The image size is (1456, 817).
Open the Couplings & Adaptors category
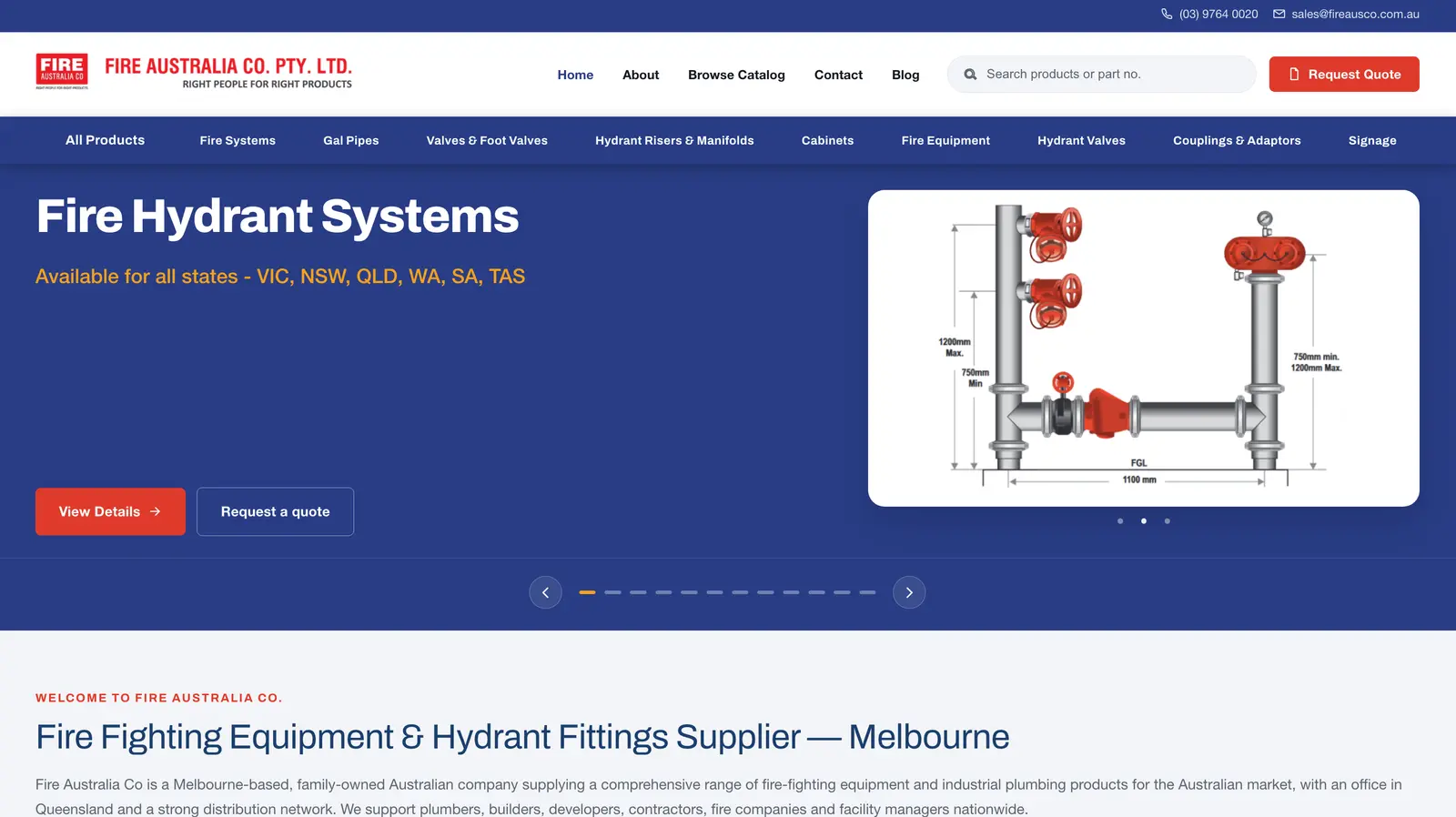1237,140
